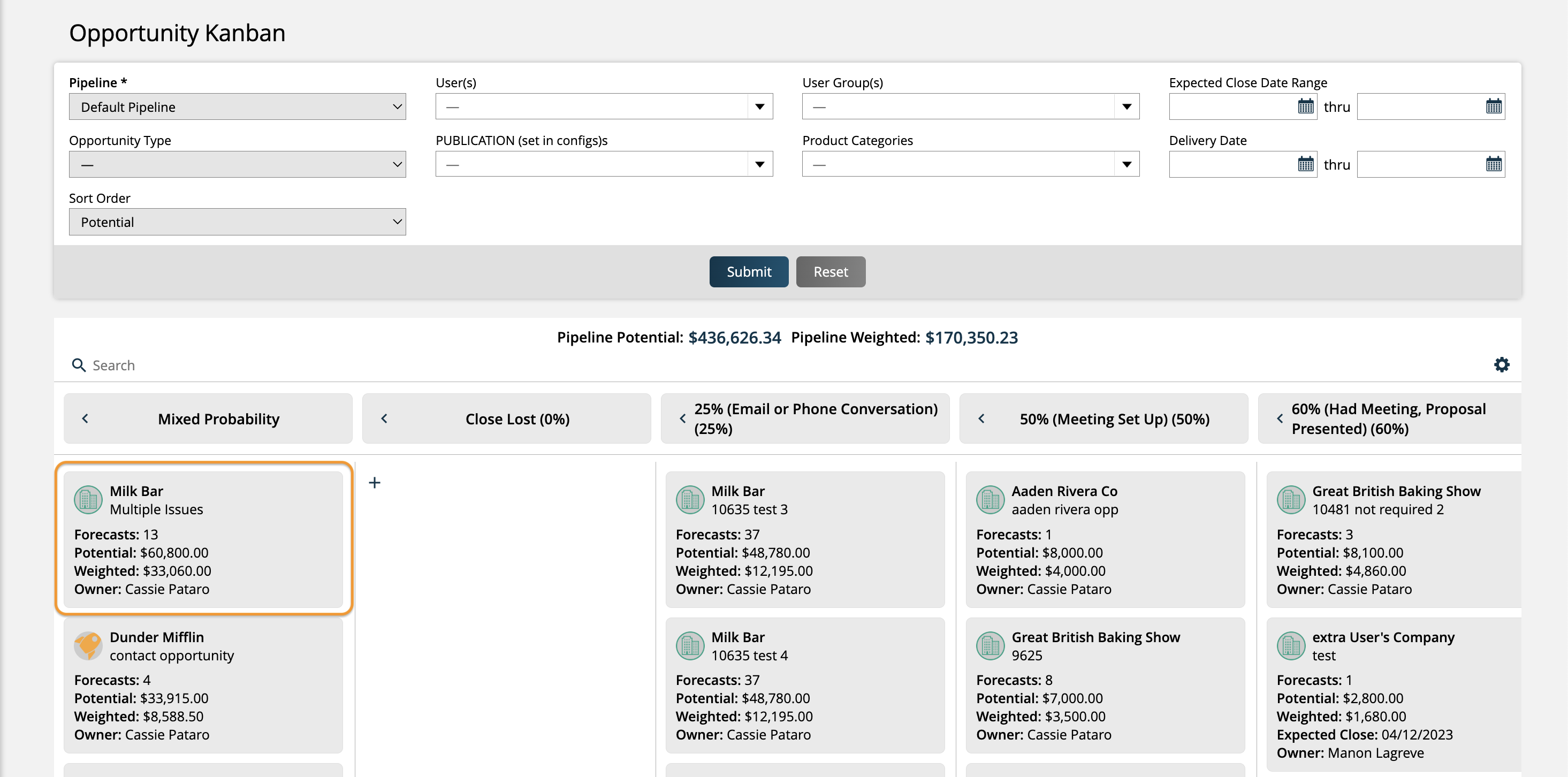This screenshot has width=1568, height=777.
Task: Open extra User's Company test opportunity
Action: 1394,694
